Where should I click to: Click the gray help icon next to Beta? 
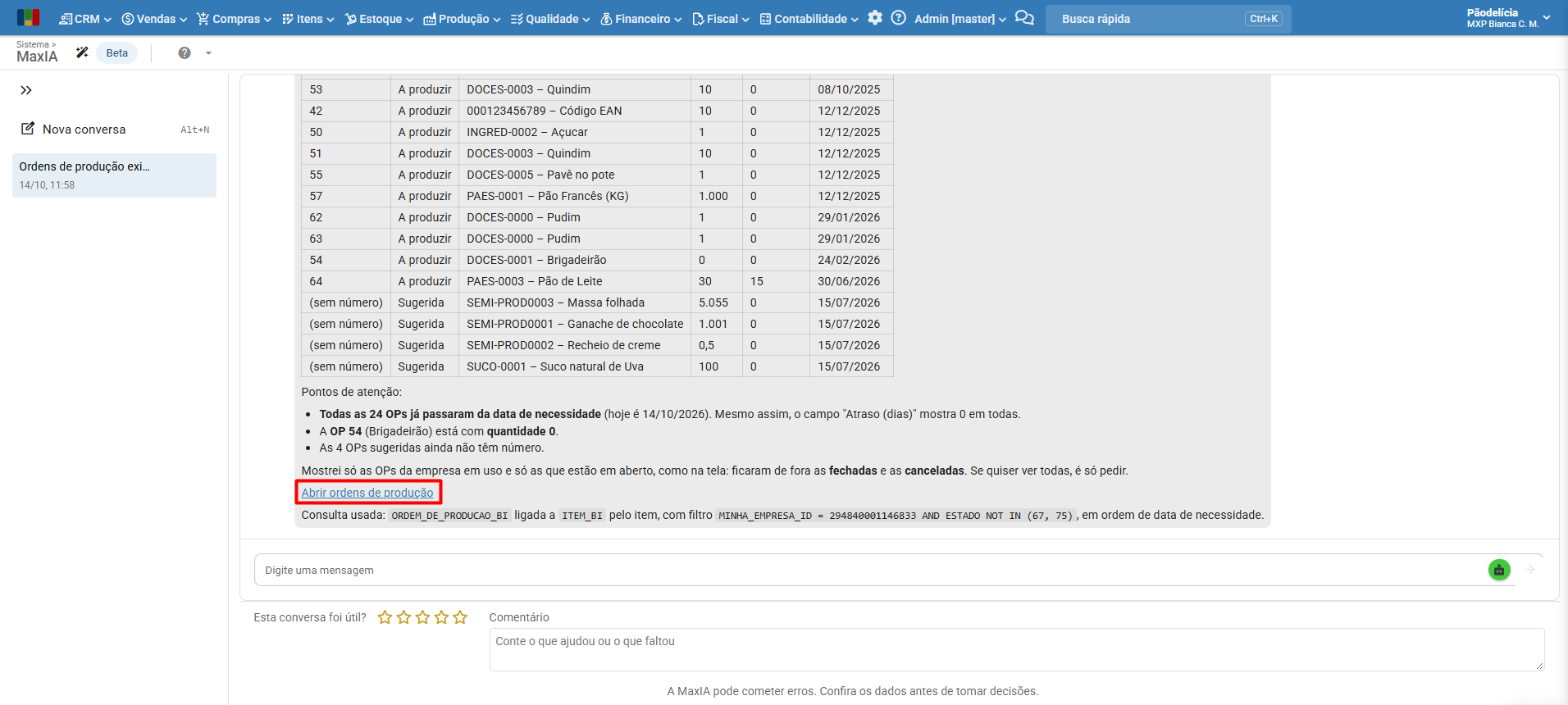tap(185, 52)
